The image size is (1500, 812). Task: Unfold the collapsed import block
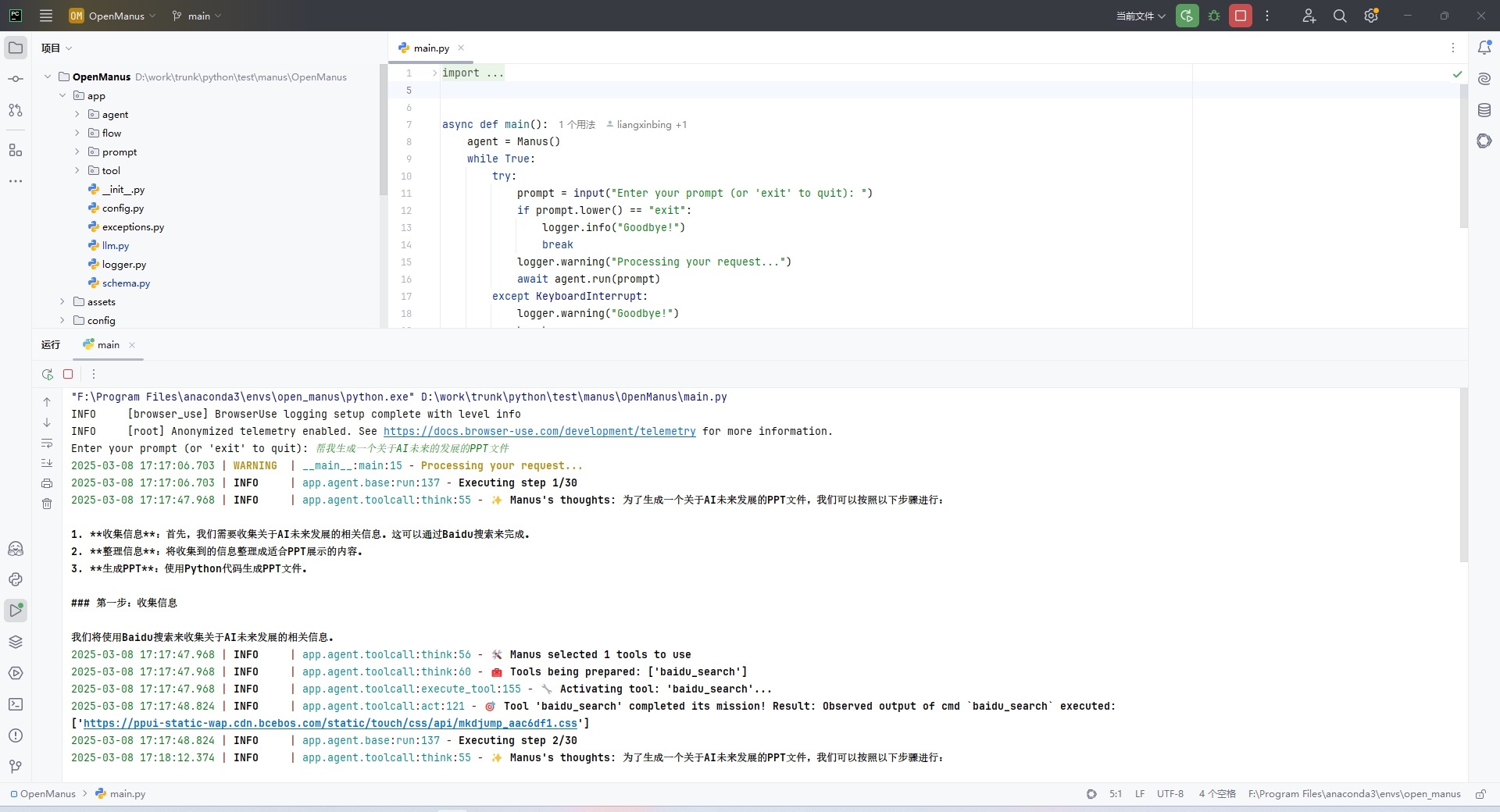click(434, 73)
